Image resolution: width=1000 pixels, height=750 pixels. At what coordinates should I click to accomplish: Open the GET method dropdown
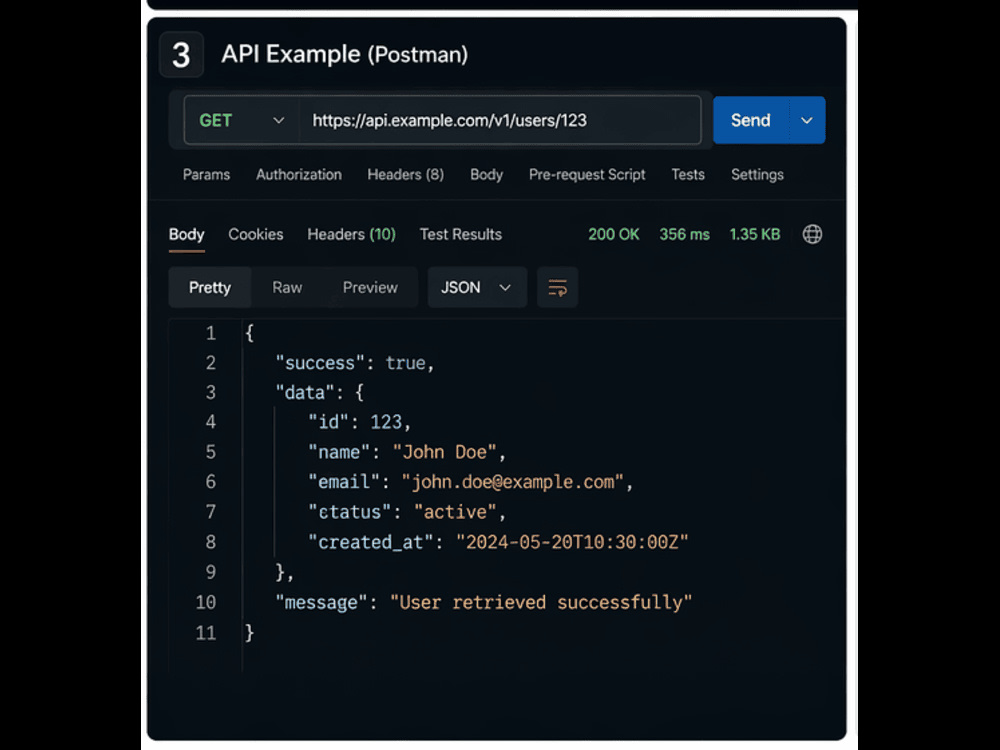pyautogui.click(x=242, y=120)
